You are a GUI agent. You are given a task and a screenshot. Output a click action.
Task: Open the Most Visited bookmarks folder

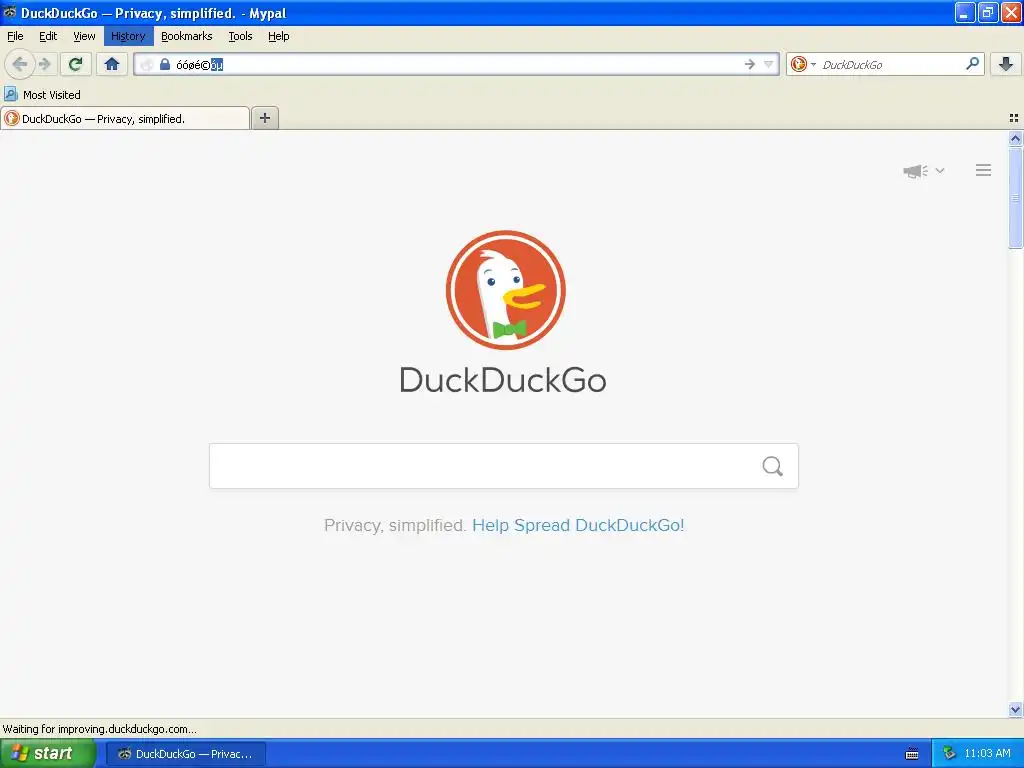click(x=42, y=95)
